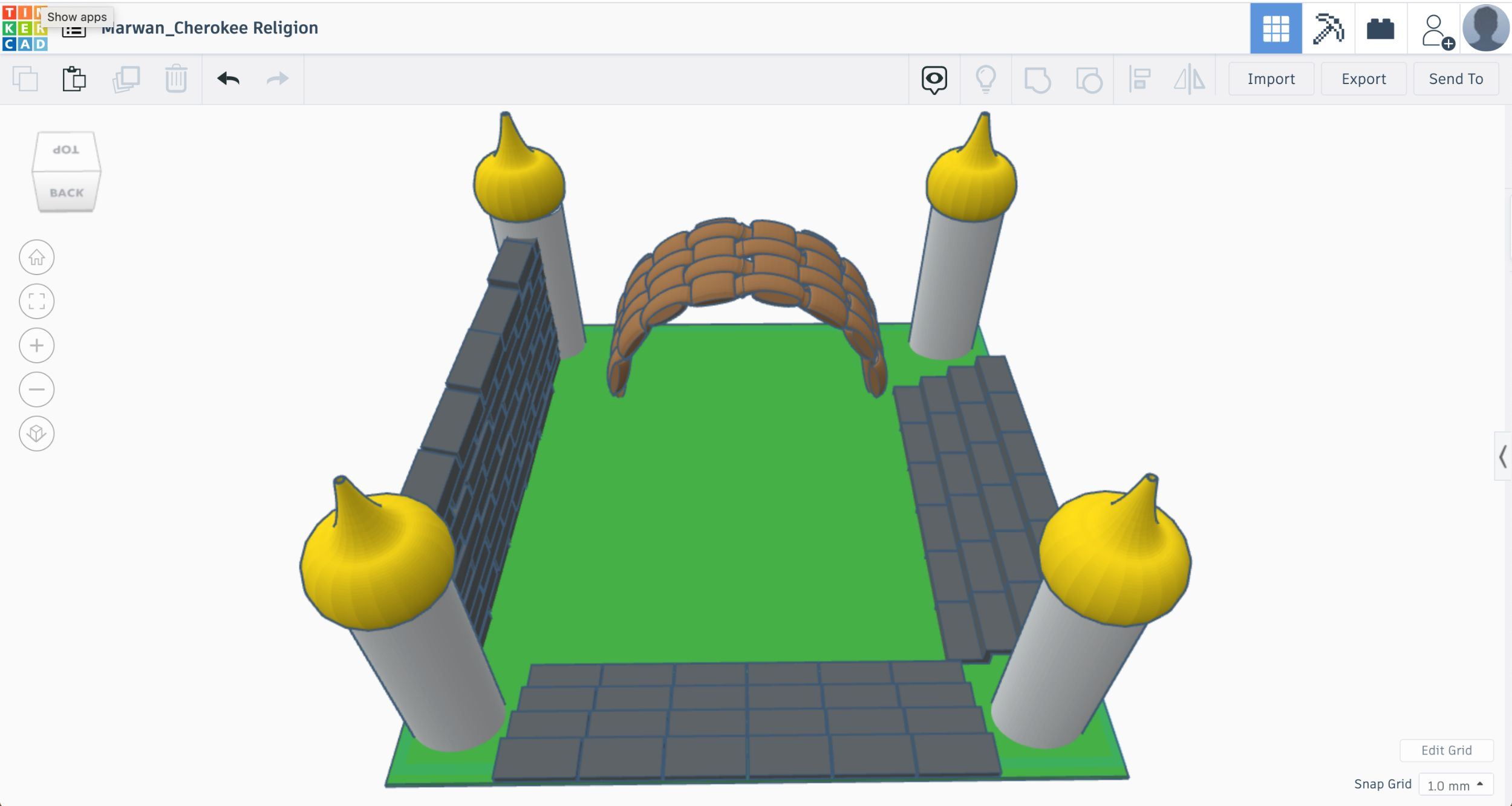Switch to orthographic view cube toggle
Screen dimensions: 1512x806
click(x=36, y=434)
